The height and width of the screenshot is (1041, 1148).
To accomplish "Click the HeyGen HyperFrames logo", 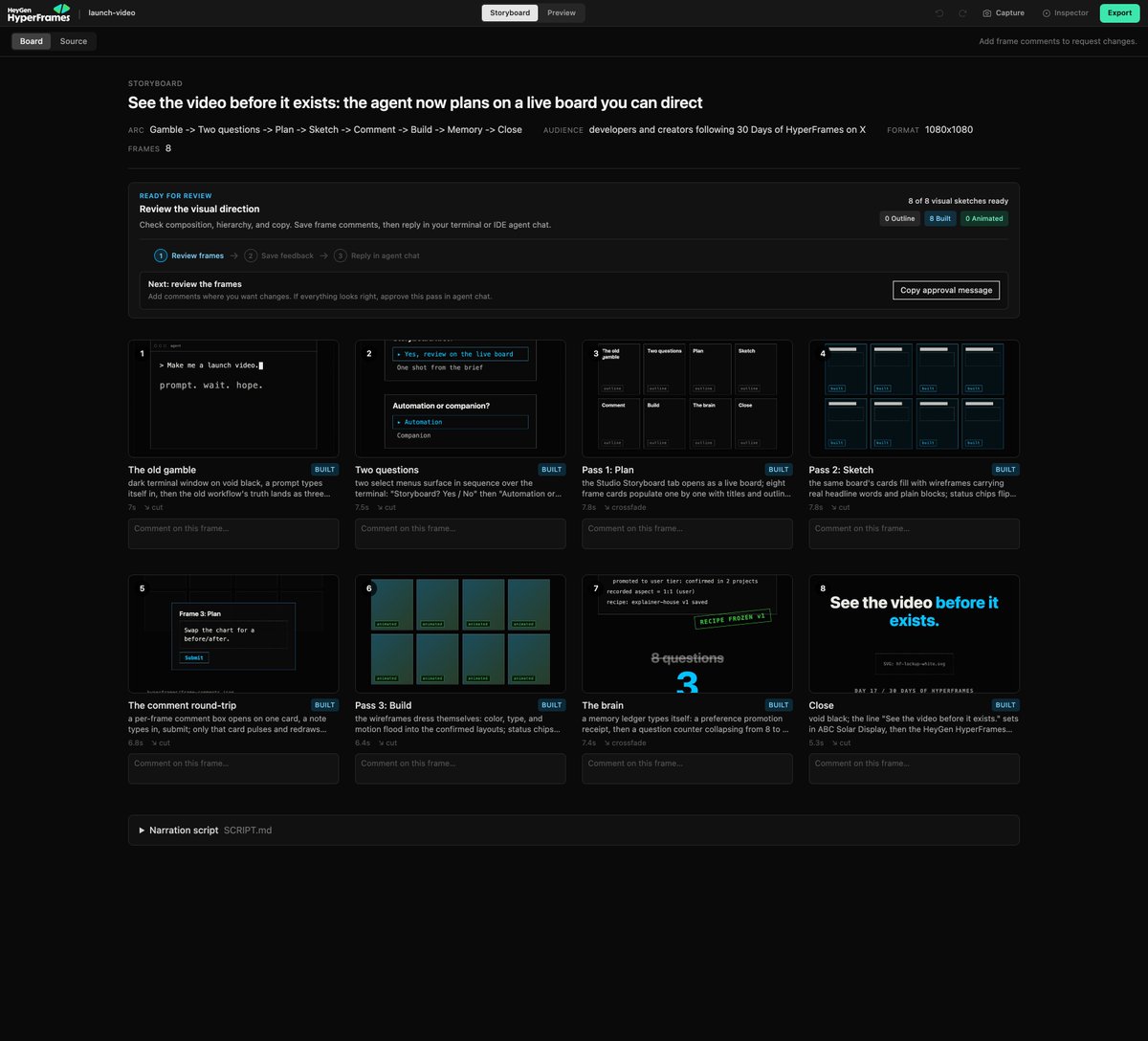I will pyautogui.click(x=39, y=12).
